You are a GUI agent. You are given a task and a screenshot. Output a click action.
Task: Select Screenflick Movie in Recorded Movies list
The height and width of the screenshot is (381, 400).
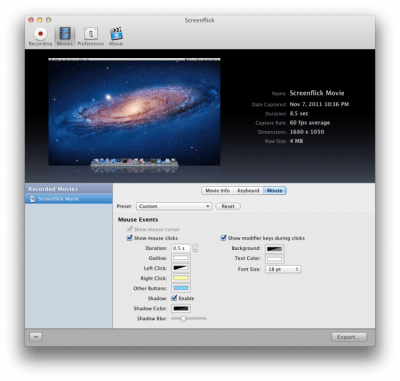(69, 199)
